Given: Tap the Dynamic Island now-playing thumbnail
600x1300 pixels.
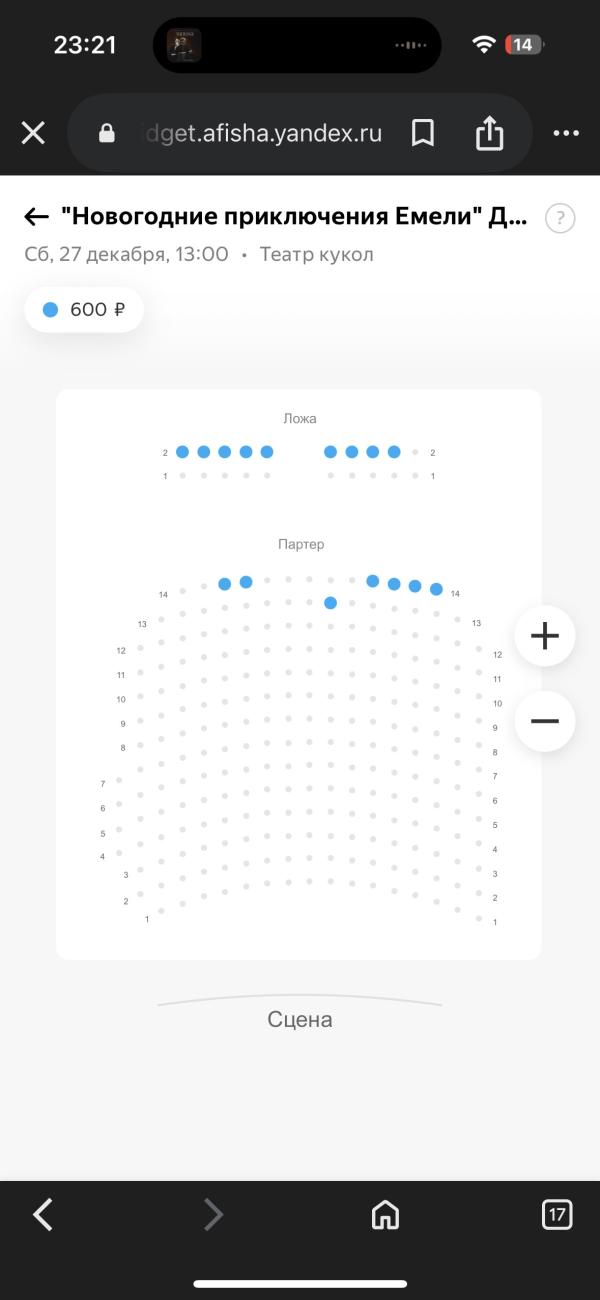Looking at the screenshot, I should tap(184, 45).
